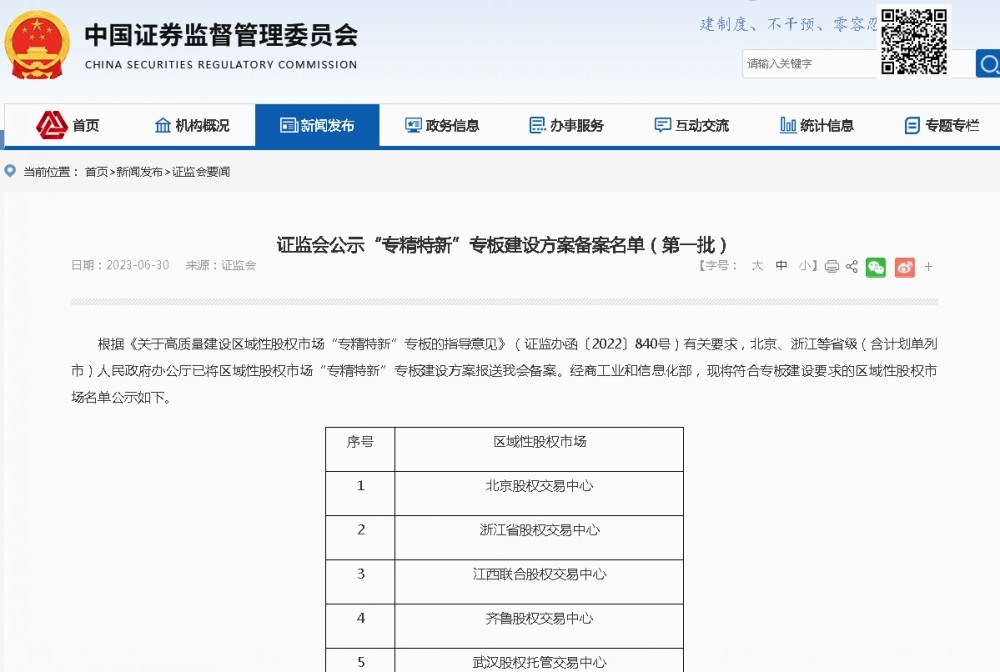Click the 来源：证监会 source text
This screenshot has height=672, width=1000.
click(221, 265)
